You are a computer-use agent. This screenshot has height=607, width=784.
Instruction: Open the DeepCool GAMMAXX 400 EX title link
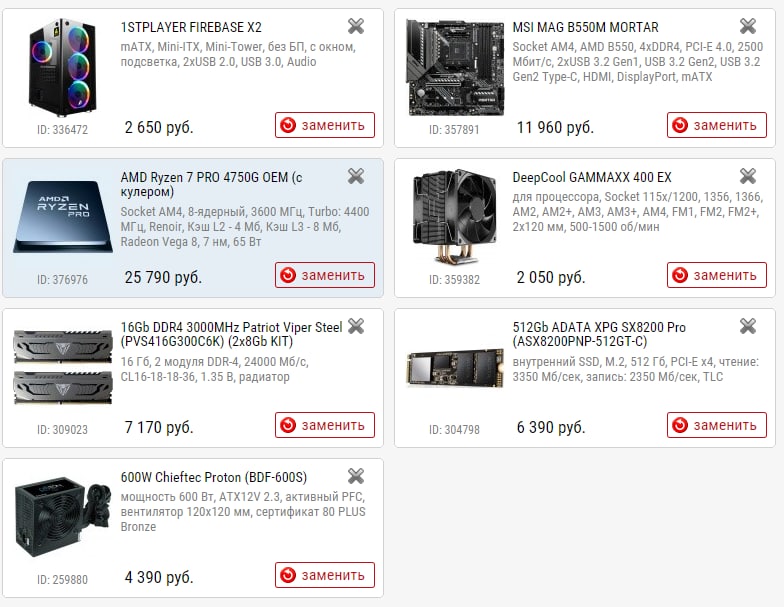pos(592,177)
